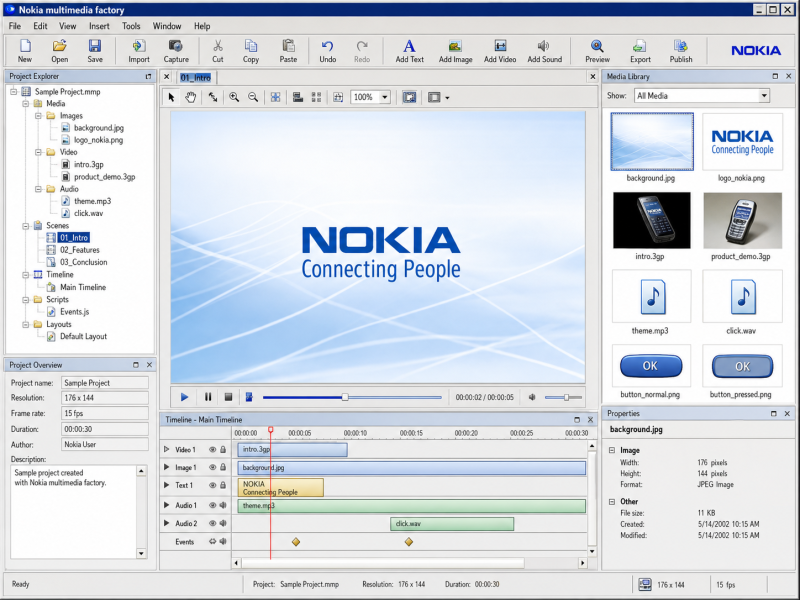Screen dimensions: 800x600
Task: Collapse the Scenes node in Project Explorer
Action: click(26, 226)
